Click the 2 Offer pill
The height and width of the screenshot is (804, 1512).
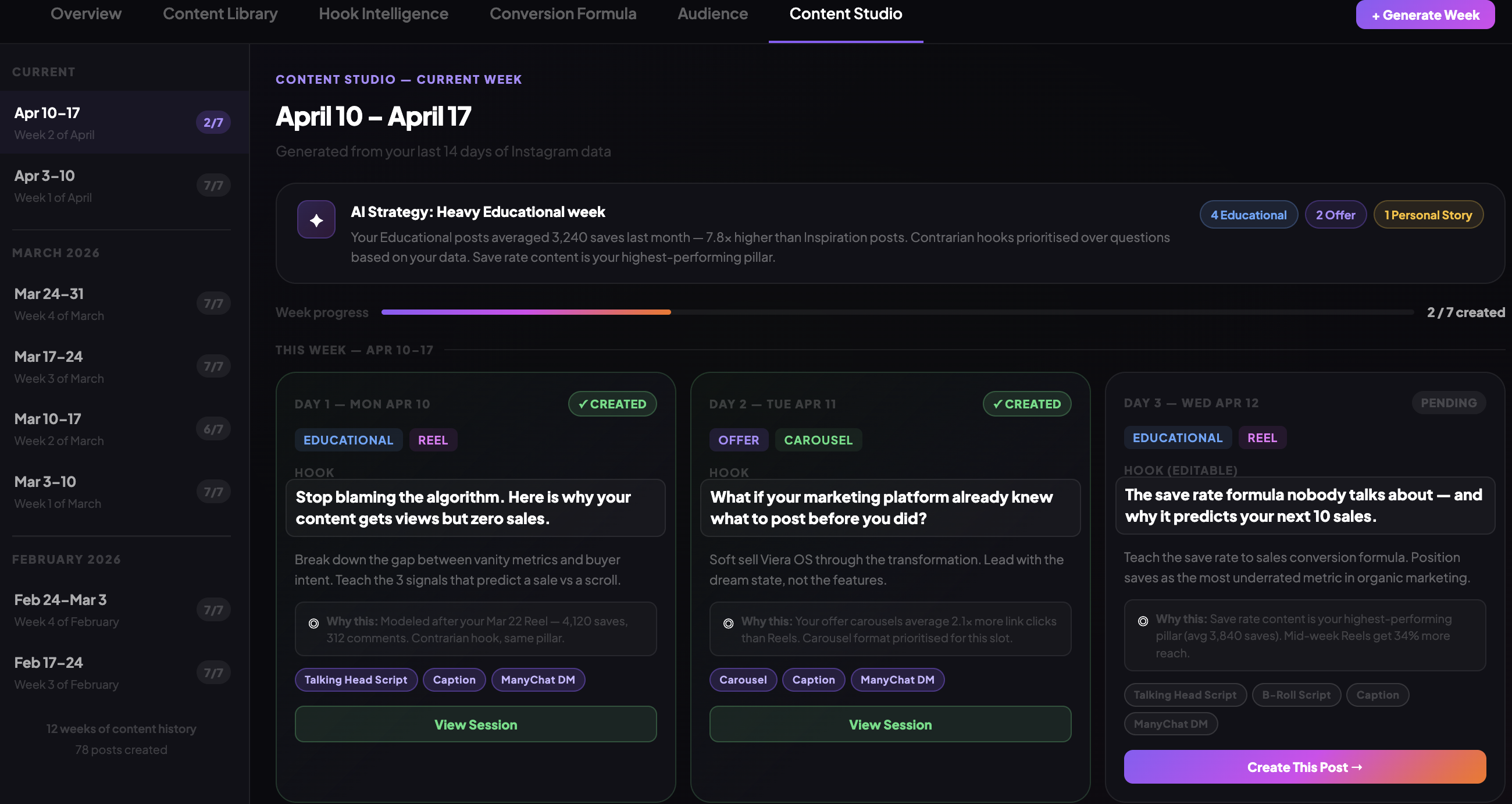coord(1335,214)
